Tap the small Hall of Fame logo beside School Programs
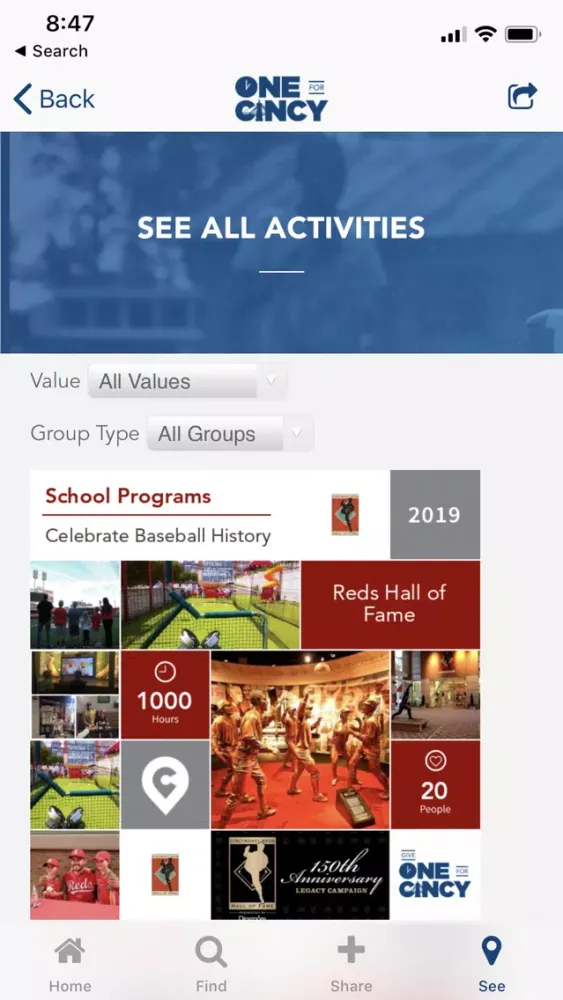 tap(345, 514)
